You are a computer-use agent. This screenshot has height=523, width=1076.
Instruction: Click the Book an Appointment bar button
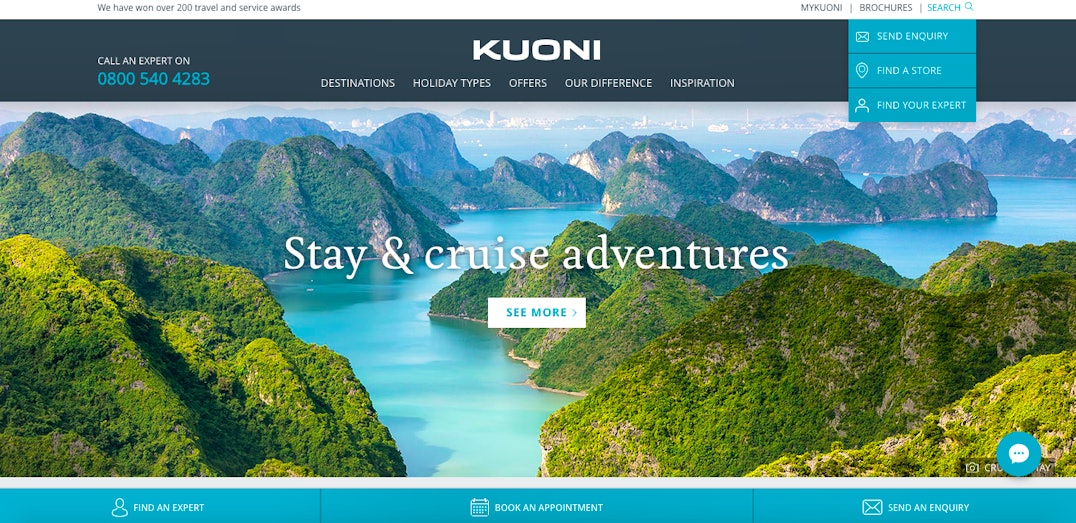pos(537,507)
